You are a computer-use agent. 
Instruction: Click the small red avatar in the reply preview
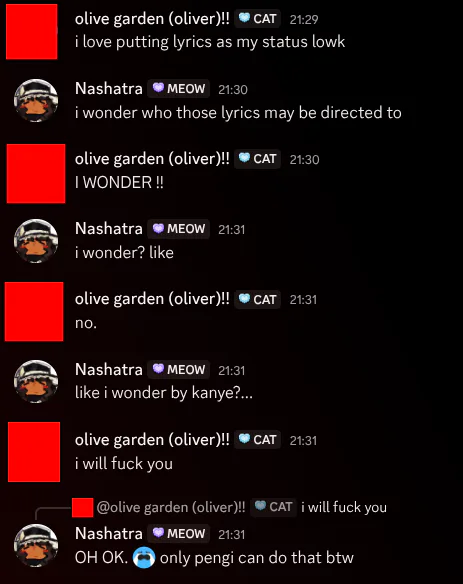[x=82, y=508]
